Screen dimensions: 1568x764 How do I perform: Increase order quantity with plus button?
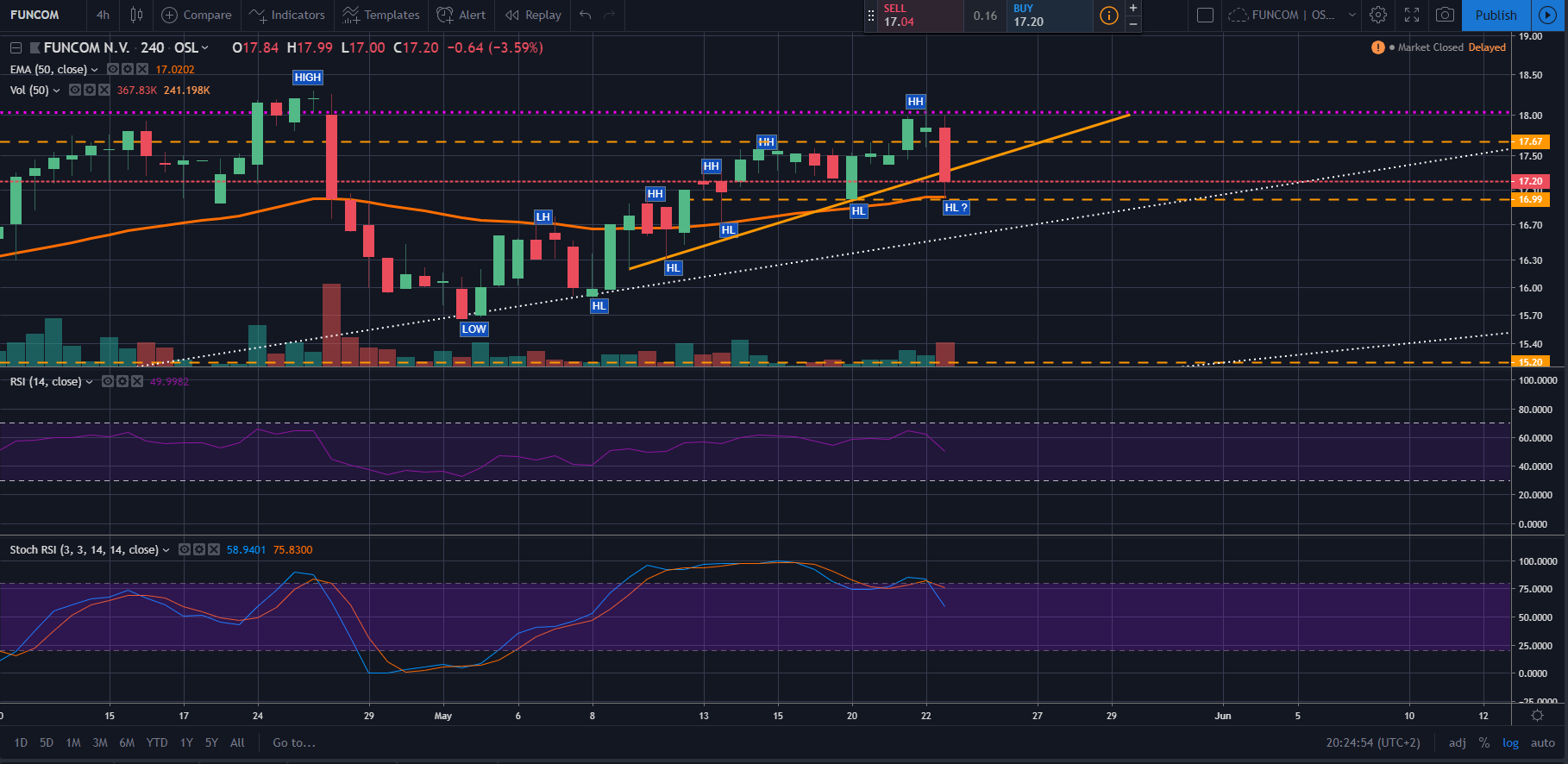(1133, 8)
